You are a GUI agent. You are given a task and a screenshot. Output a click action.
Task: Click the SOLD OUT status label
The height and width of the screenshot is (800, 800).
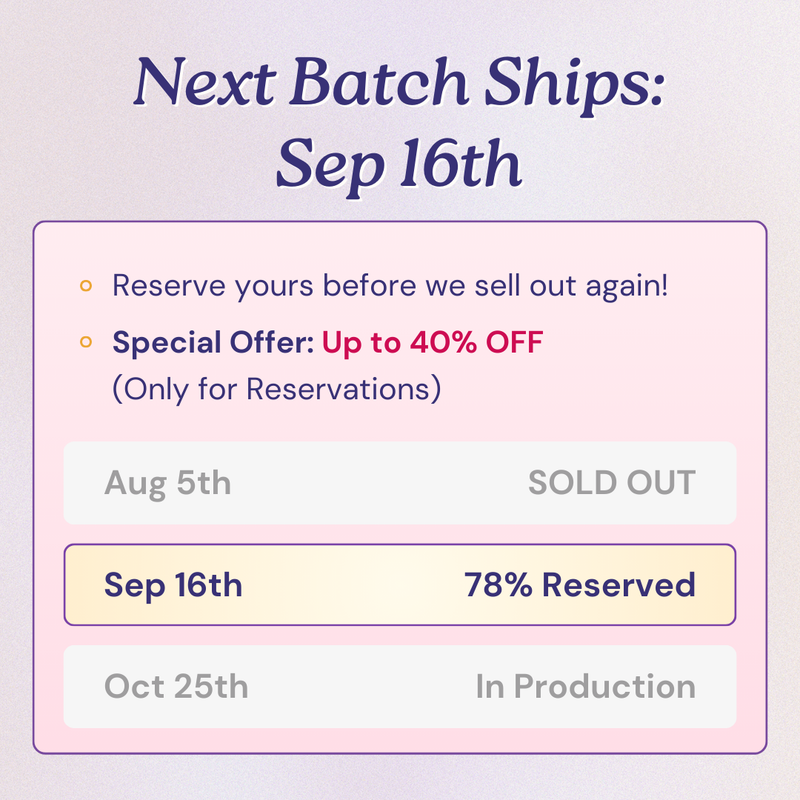coord(612,483)
